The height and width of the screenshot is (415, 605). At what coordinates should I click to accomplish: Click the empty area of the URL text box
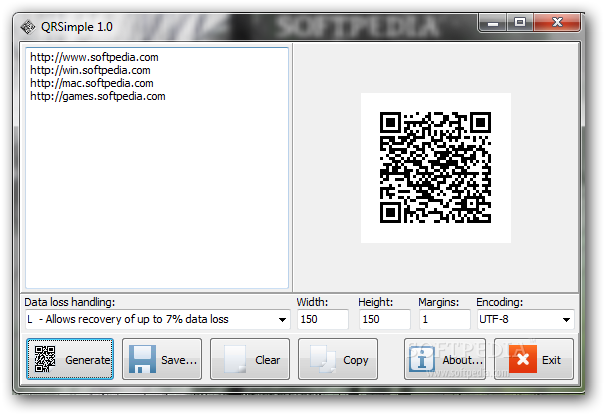click(157, 193)
